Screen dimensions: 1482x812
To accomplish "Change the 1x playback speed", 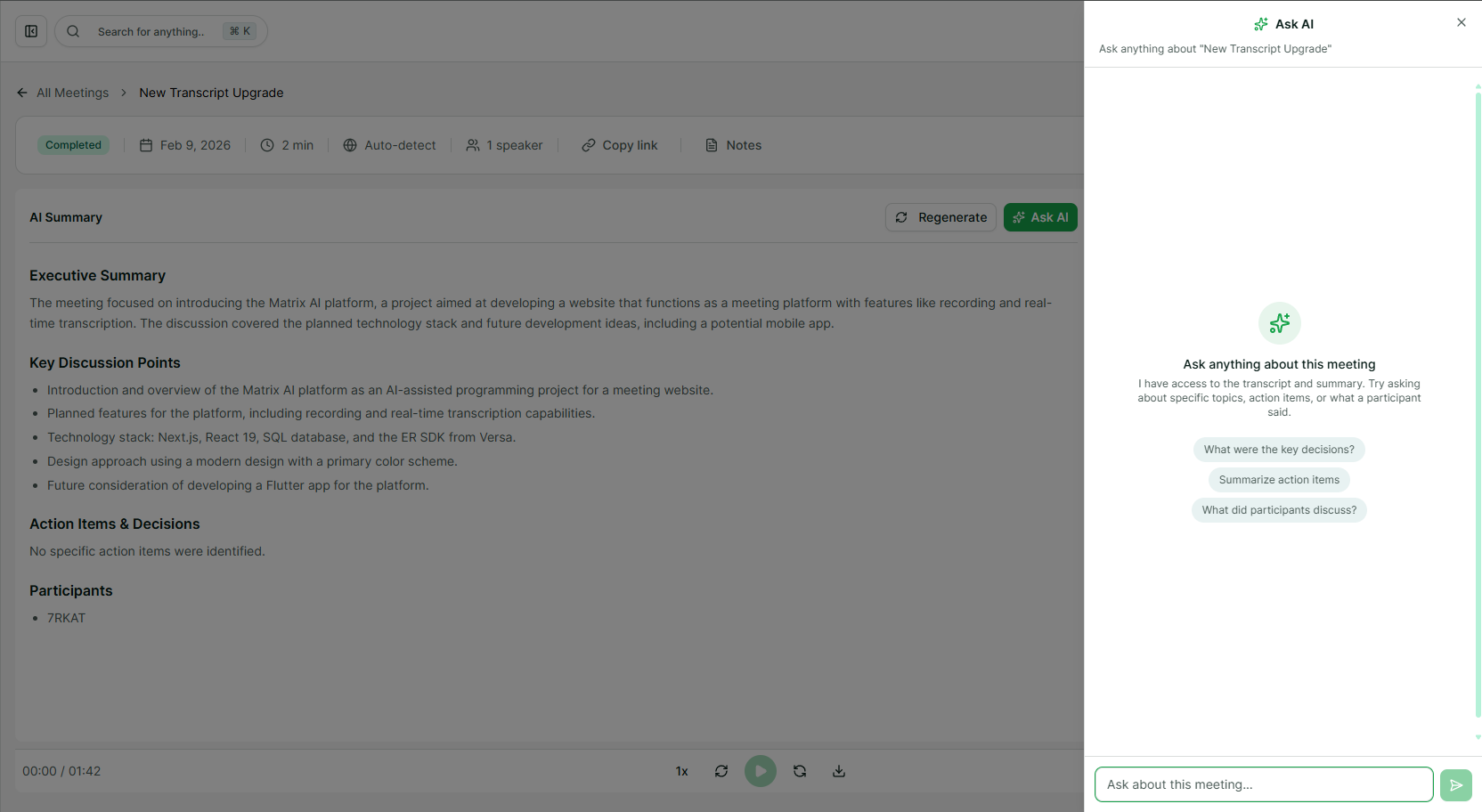I will coord(681,771).
